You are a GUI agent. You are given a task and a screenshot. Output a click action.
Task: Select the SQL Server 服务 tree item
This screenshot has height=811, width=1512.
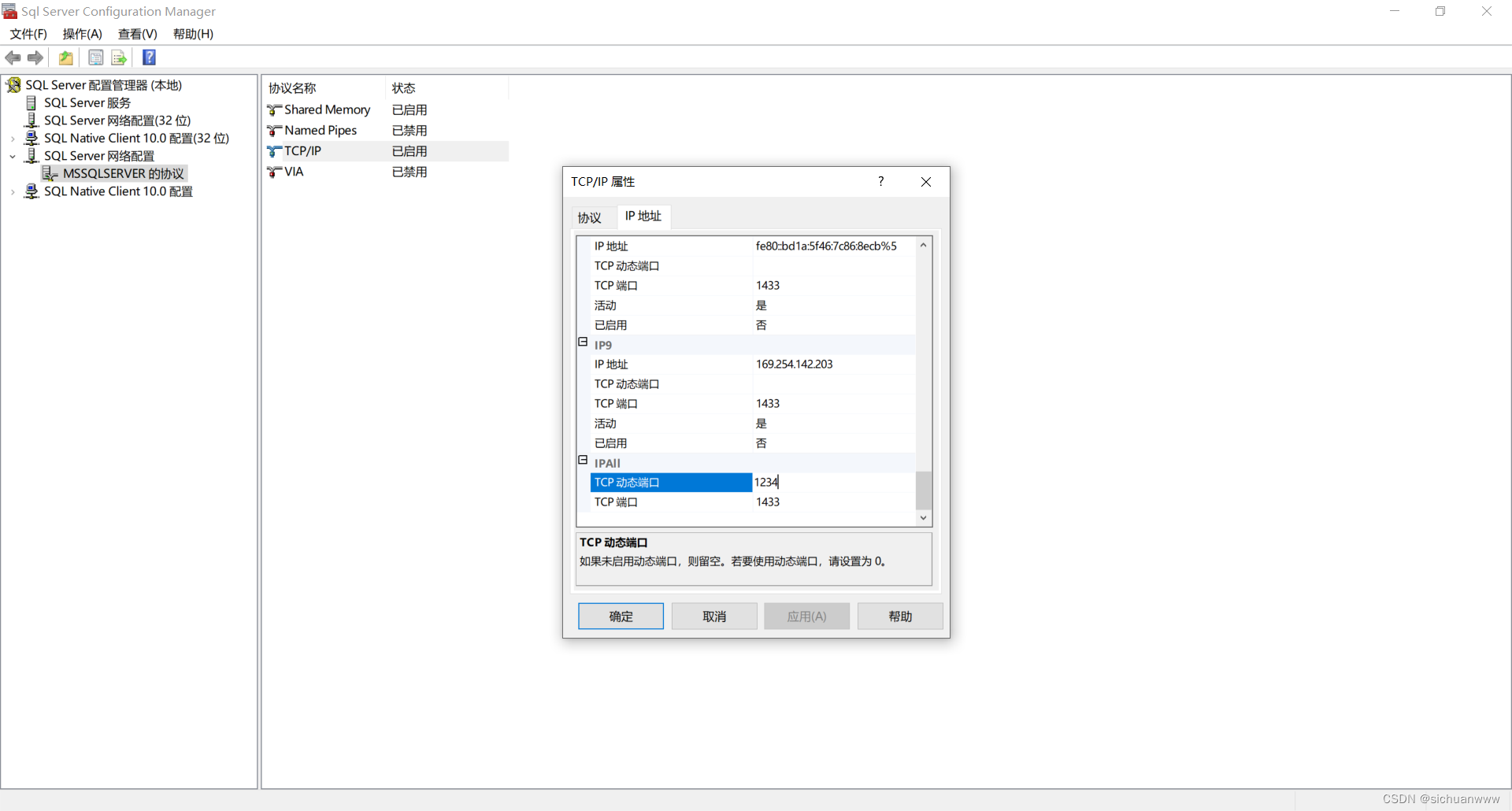(87, 103)
